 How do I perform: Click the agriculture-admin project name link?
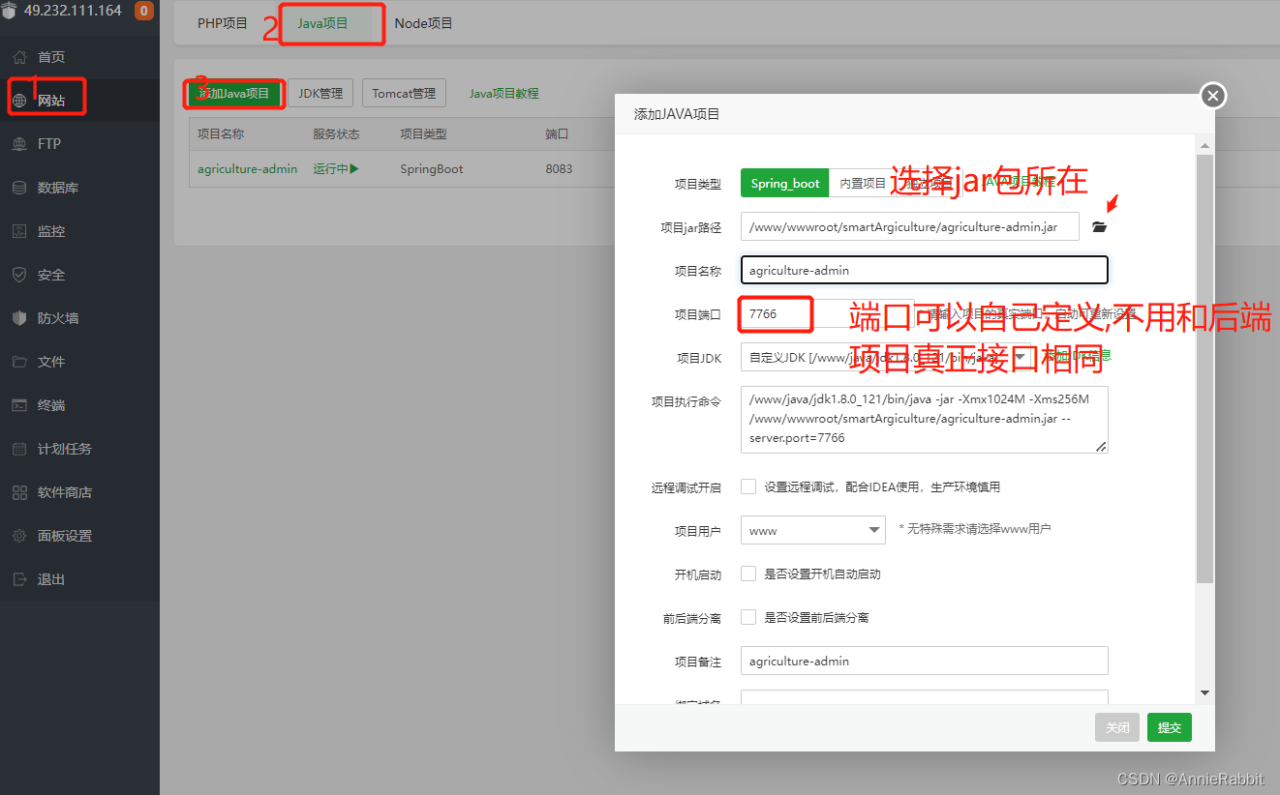246,168
